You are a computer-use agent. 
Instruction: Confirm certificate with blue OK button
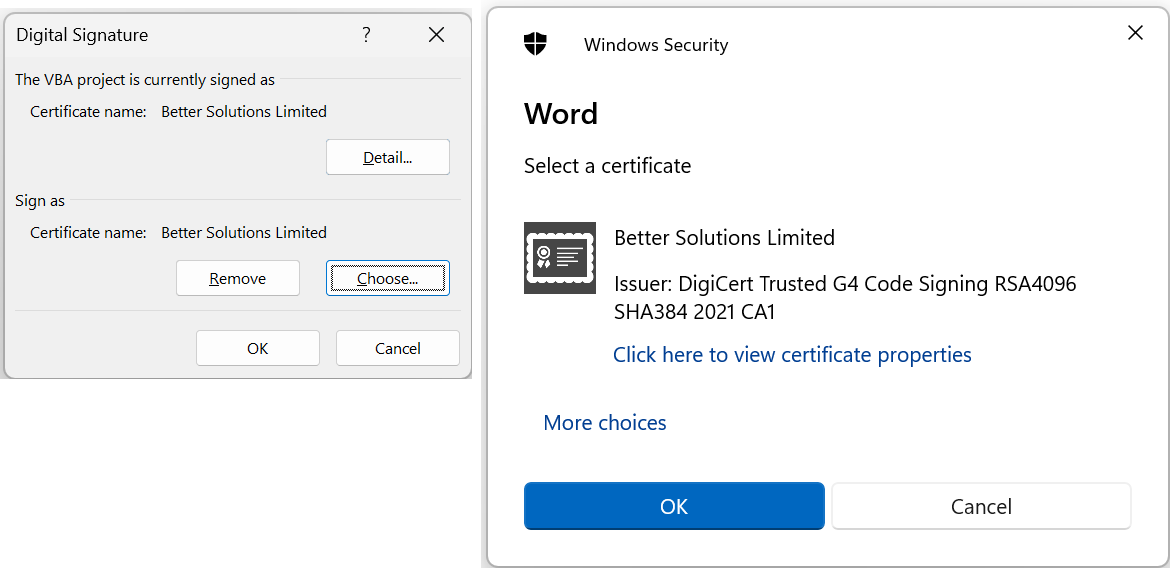pos(674,506)
